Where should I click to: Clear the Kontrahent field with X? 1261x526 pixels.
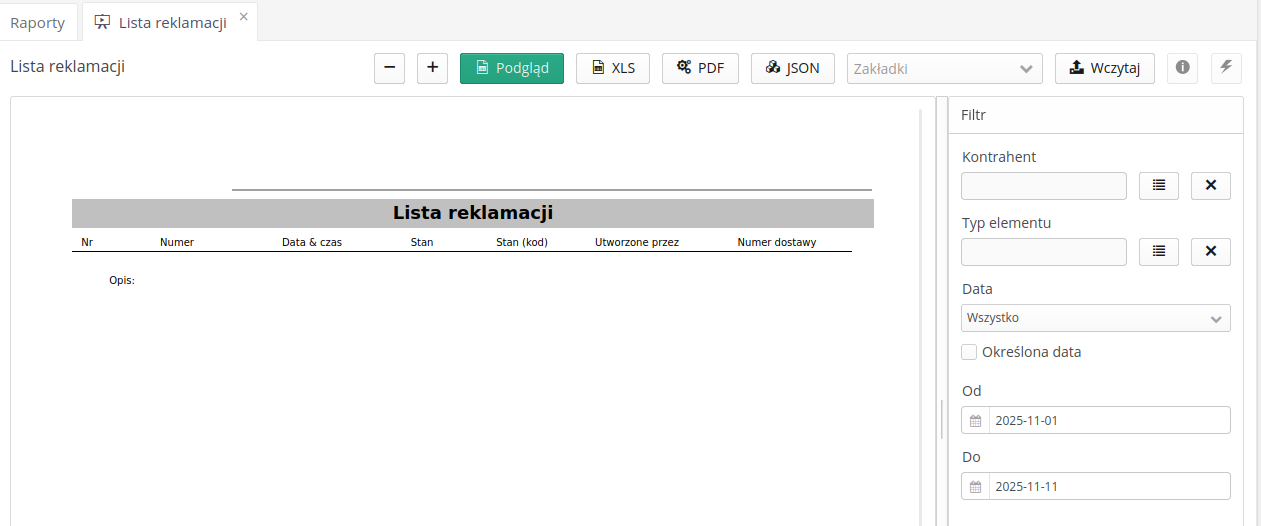click(x=1210, y=186)
